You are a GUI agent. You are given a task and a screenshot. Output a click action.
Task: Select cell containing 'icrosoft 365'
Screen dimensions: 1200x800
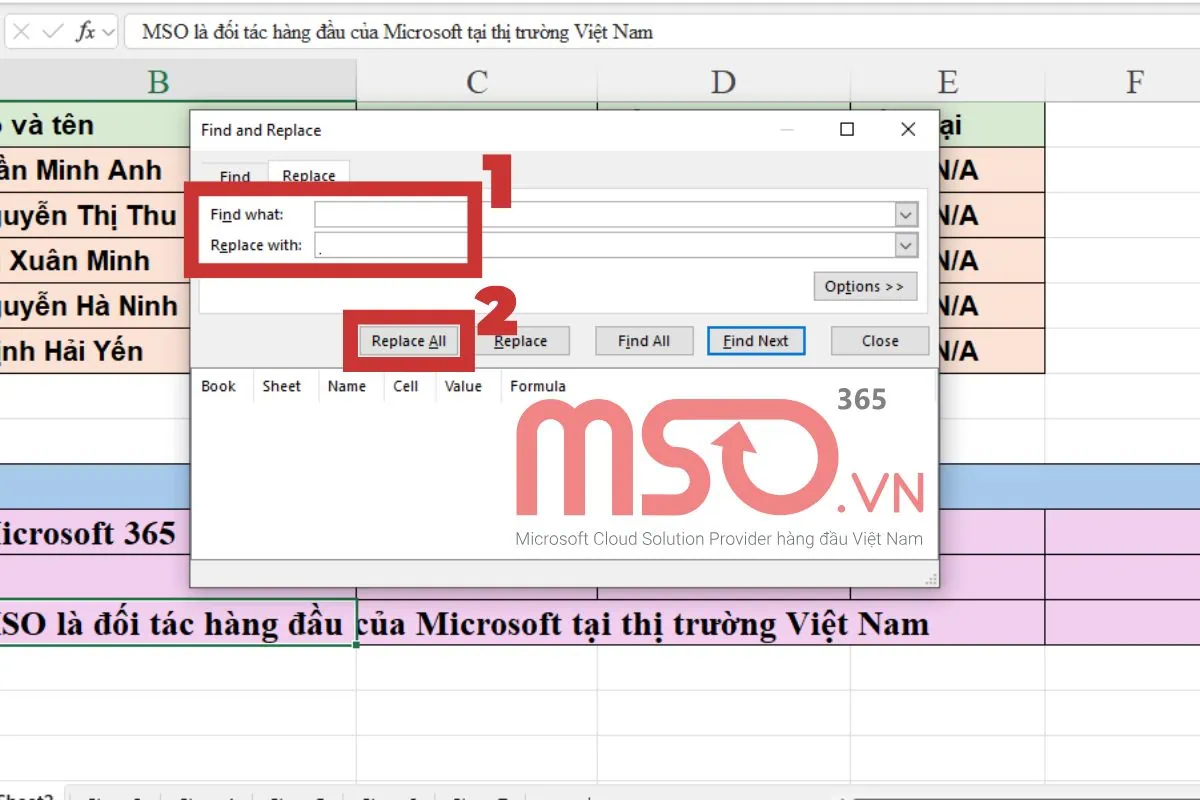coord(95,532)
